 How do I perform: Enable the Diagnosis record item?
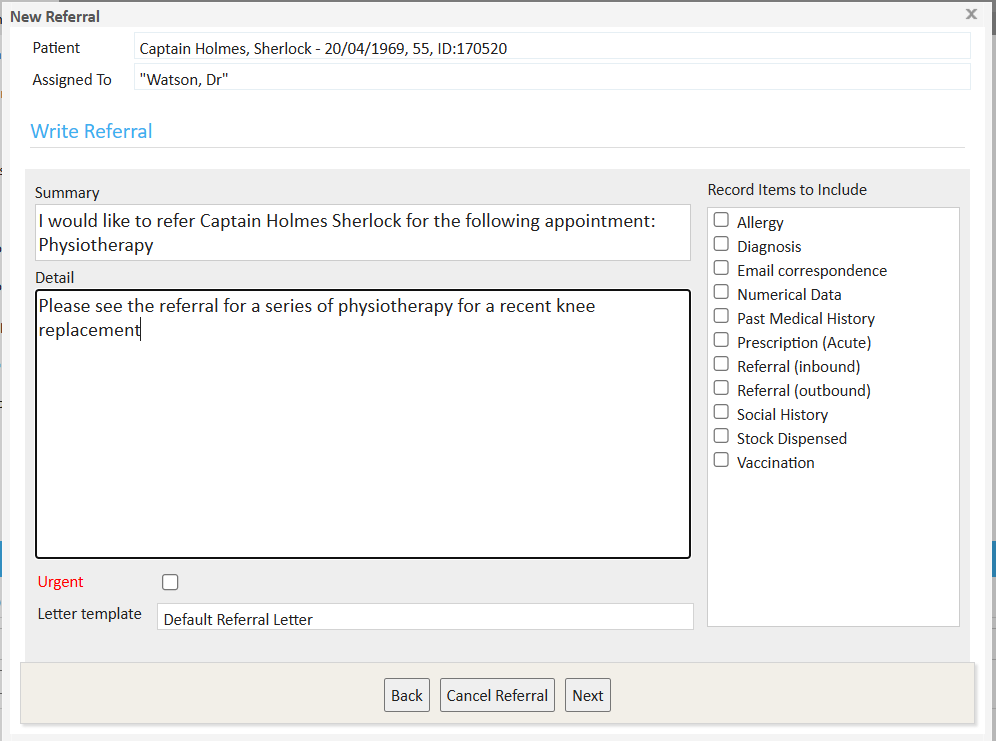pyautogui.click(x=721, y=245)
